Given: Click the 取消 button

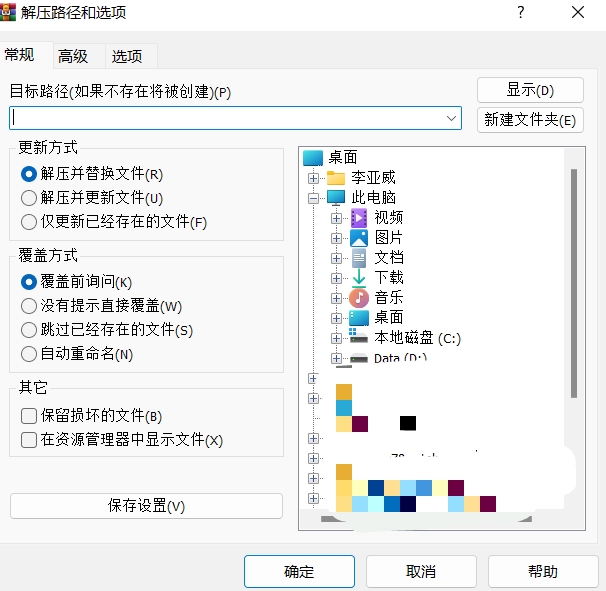Looking at the screenshot, I should point(421,572).
